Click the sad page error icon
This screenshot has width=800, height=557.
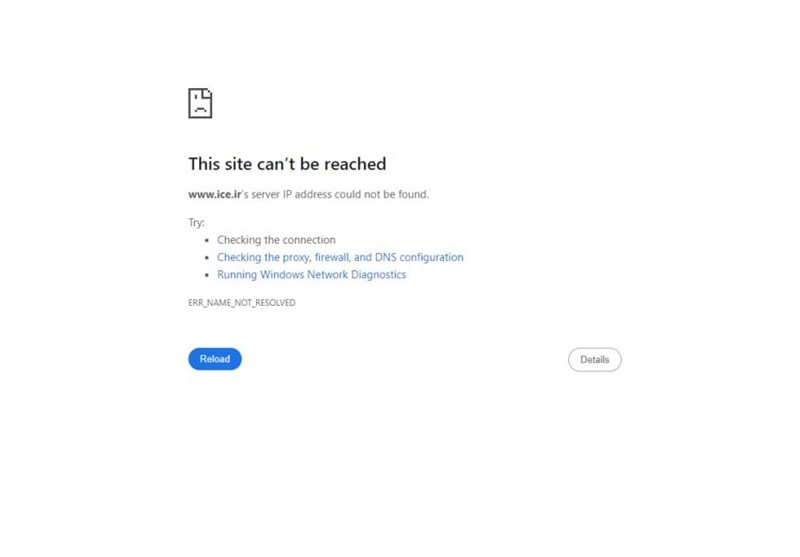pos(200,103)
